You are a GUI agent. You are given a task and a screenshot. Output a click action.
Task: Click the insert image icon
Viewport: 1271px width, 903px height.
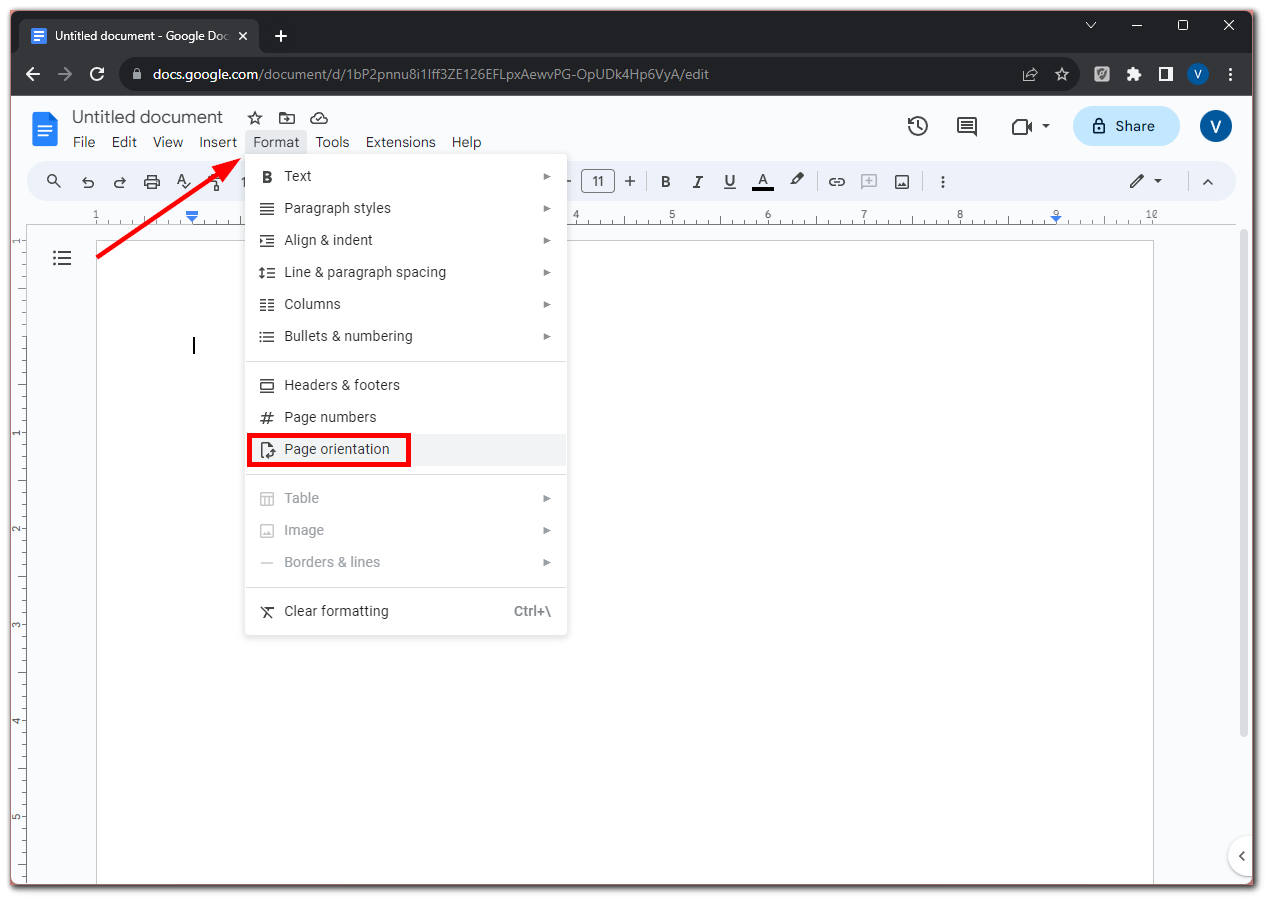pyautogui.click(x=902, y=181)
